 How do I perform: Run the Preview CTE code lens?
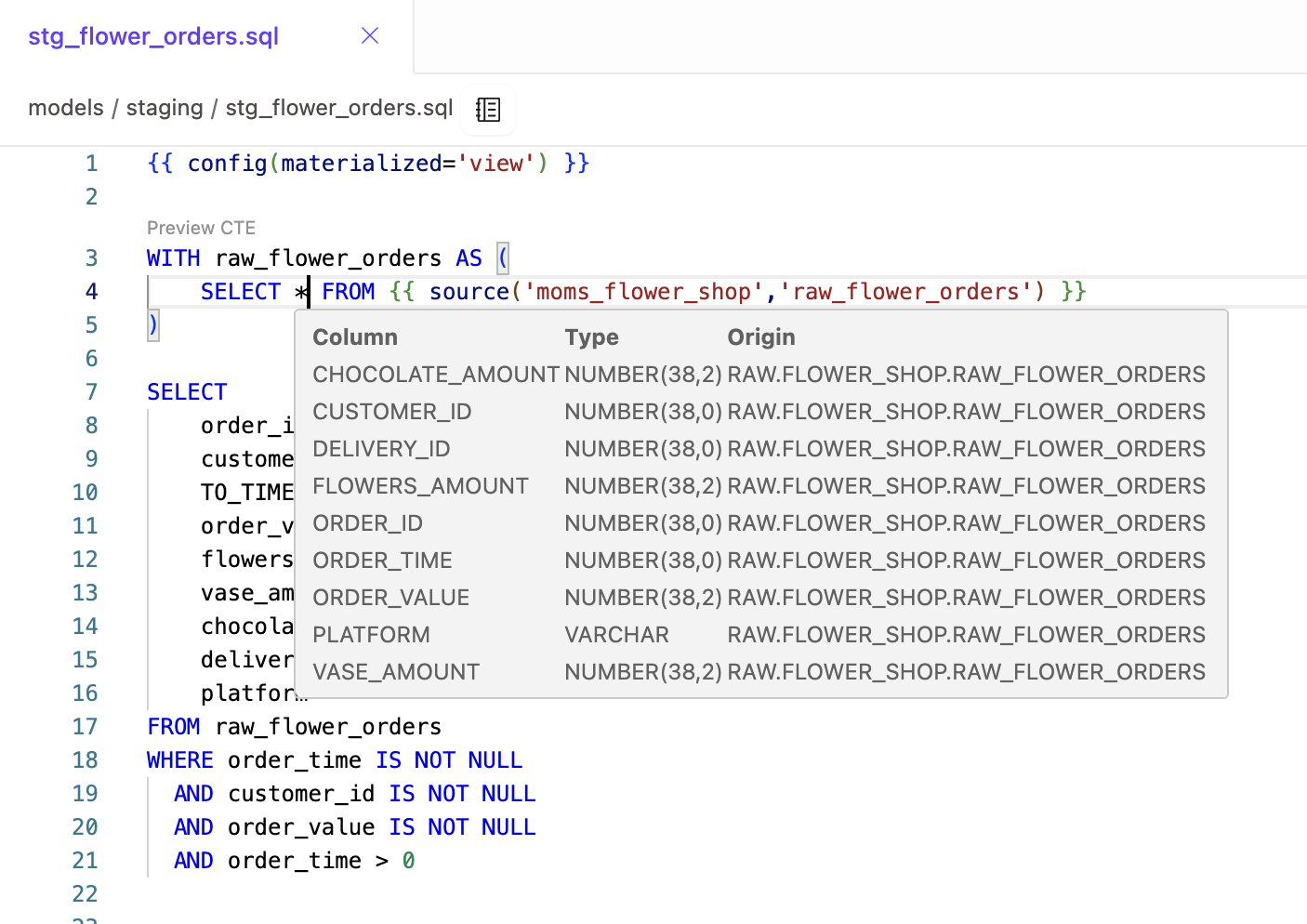201,227
